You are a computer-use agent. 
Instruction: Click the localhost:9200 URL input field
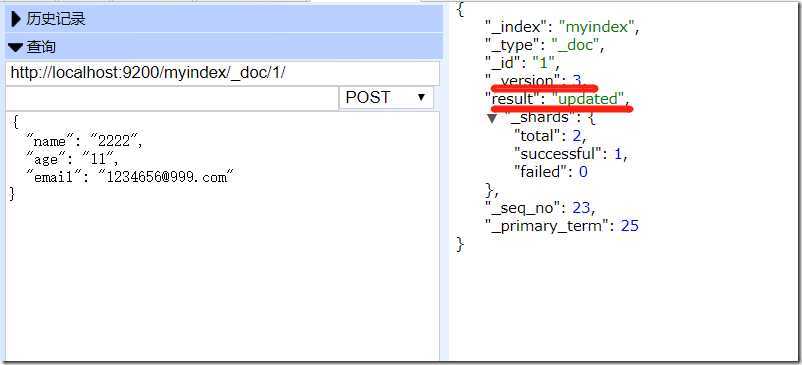point(222,73)
